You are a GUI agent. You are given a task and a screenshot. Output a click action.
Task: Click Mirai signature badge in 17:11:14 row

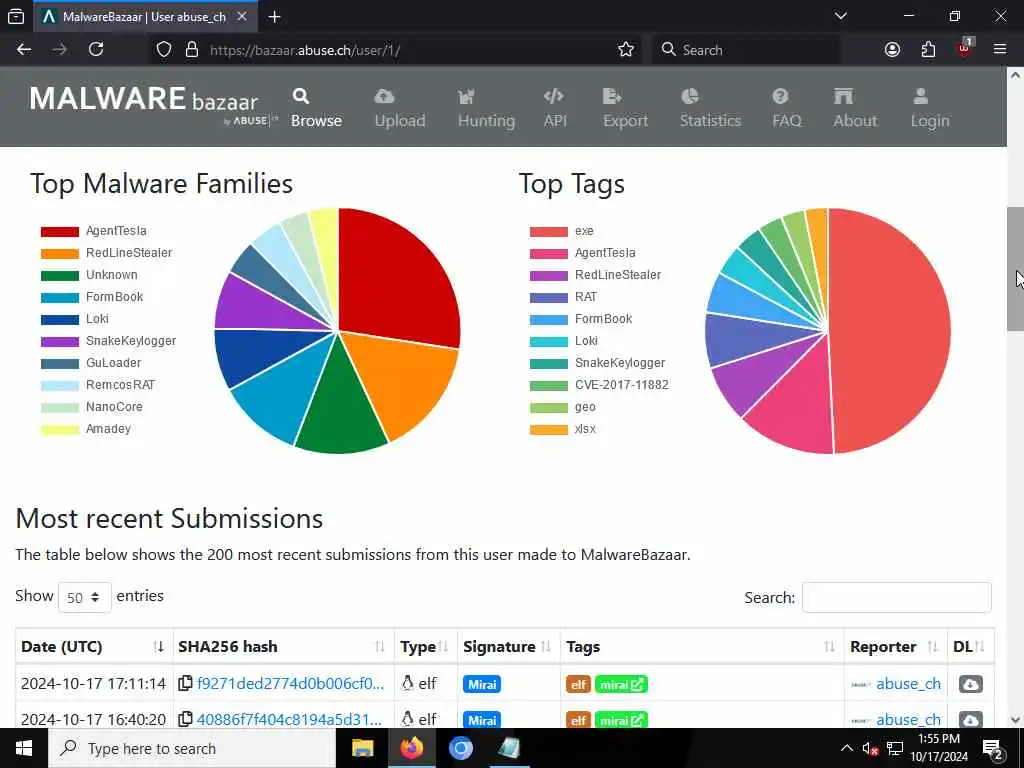482,684
